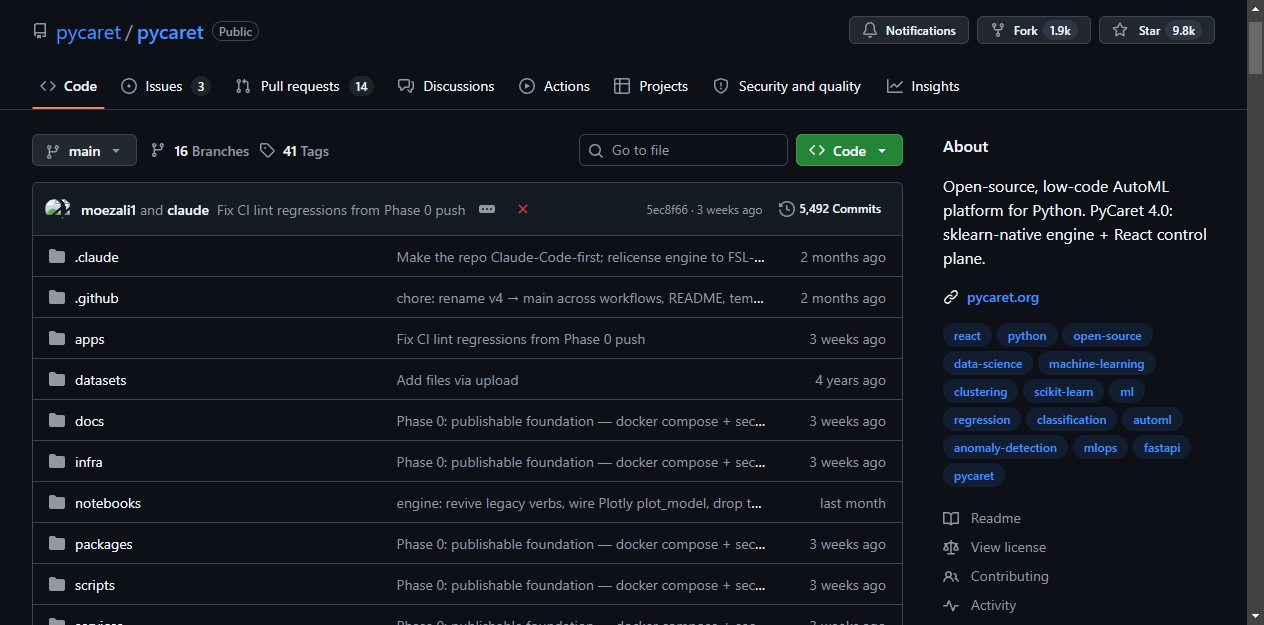
Task: Open the .github folder
Action: [97, 298]
